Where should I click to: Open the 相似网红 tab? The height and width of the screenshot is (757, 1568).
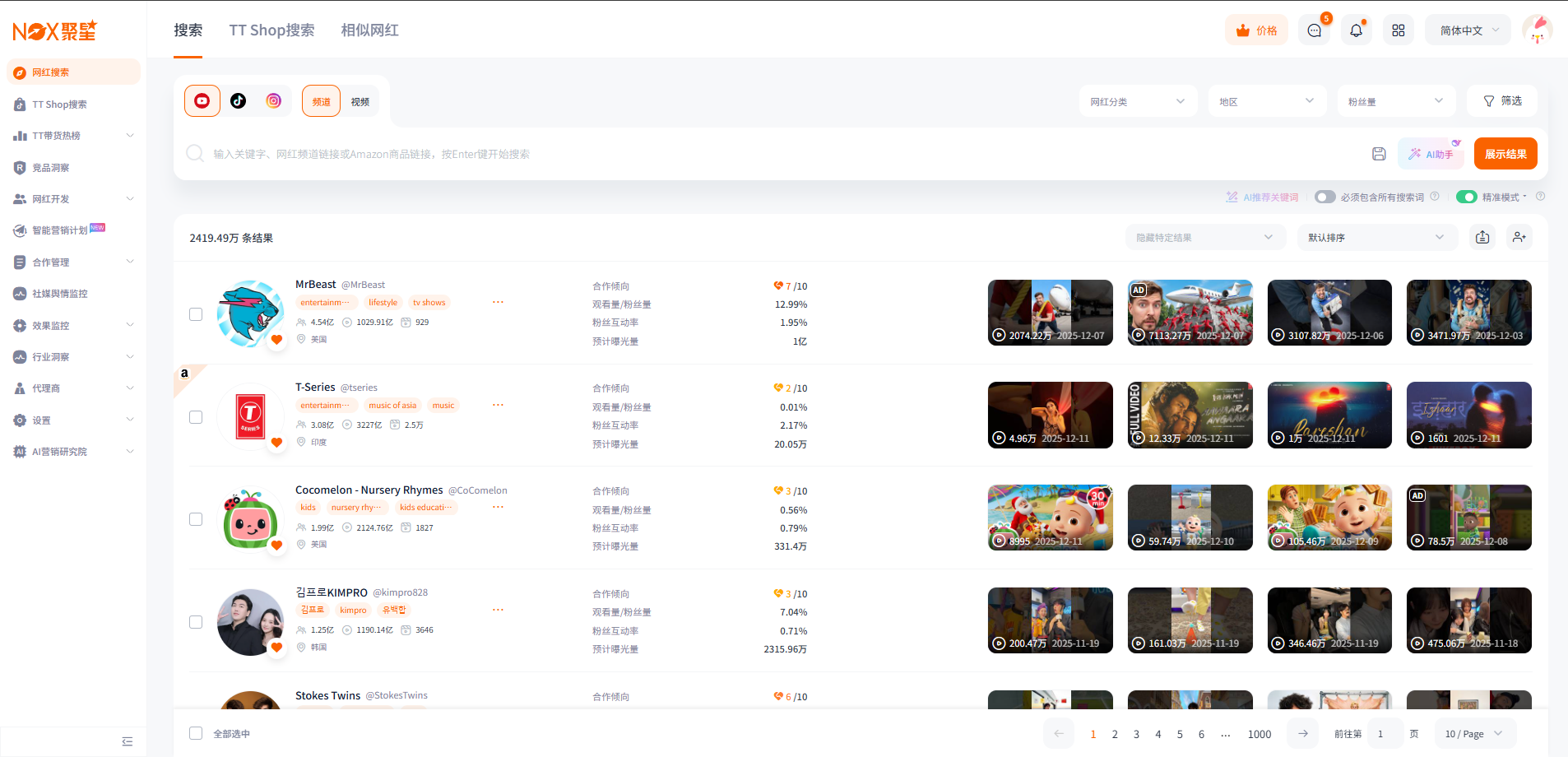coord(369,30)
